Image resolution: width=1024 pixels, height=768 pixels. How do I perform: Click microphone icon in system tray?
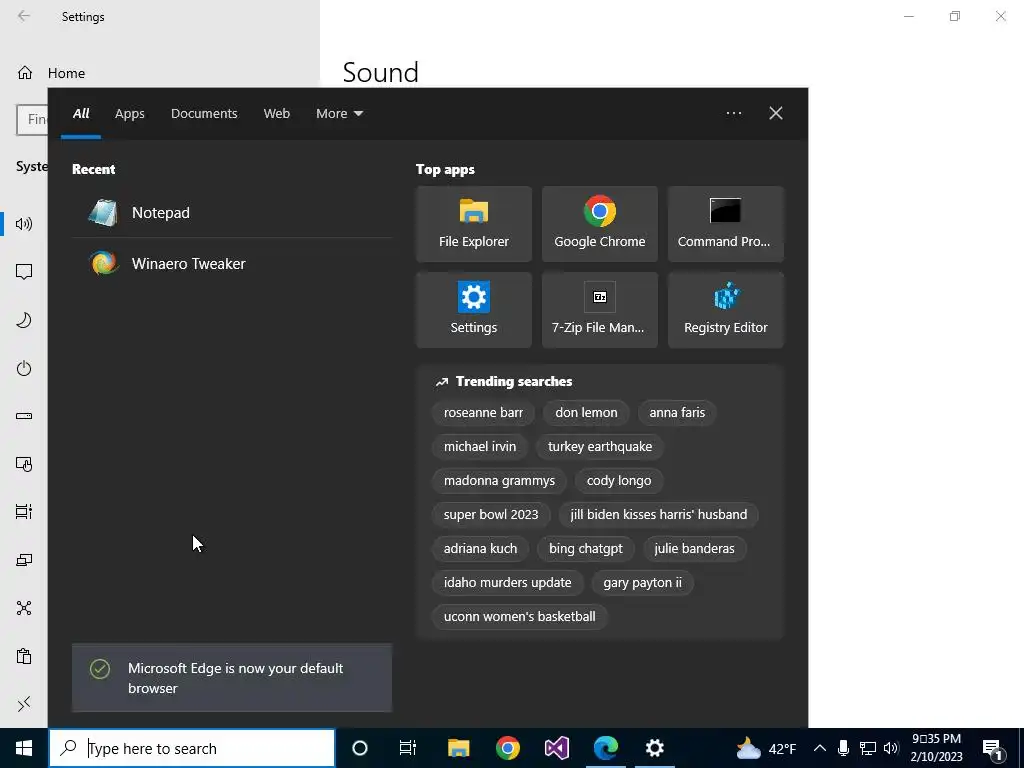[x=843, y=748]
